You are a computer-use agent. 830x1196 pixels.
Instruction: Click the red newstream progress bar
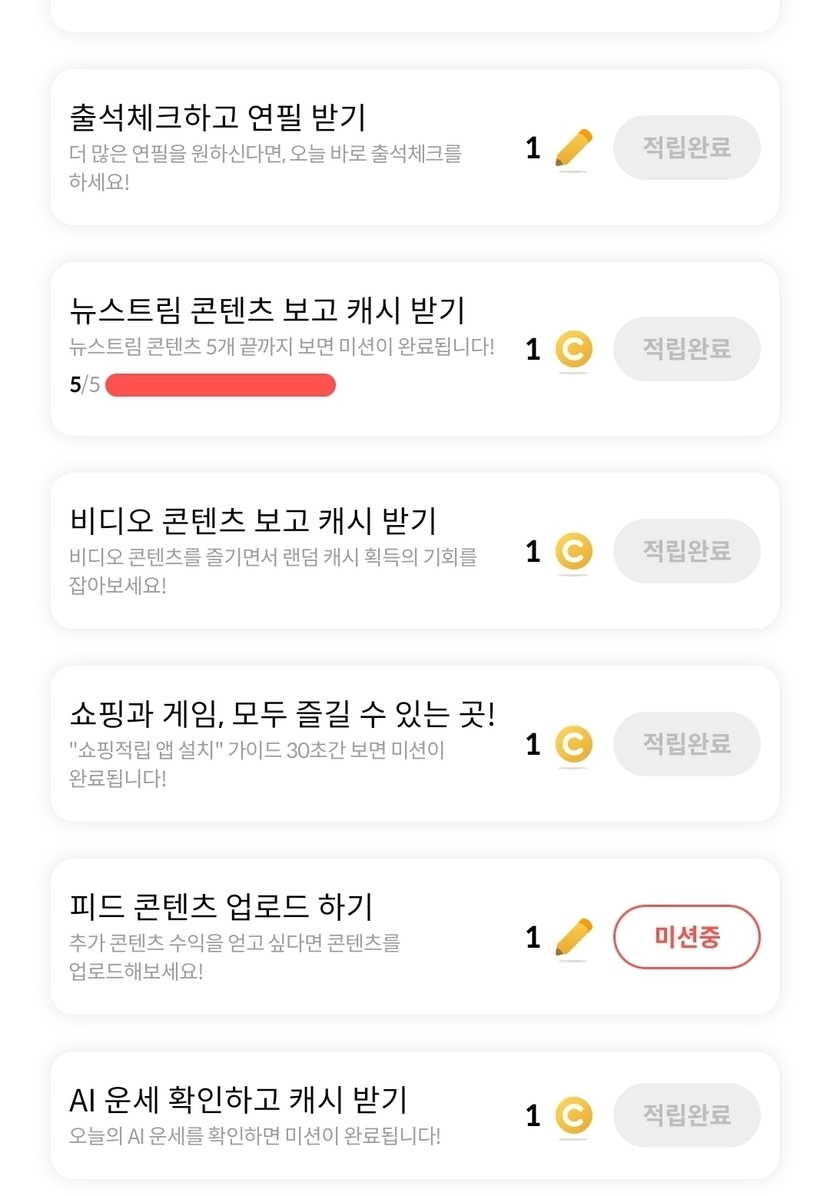220,385
